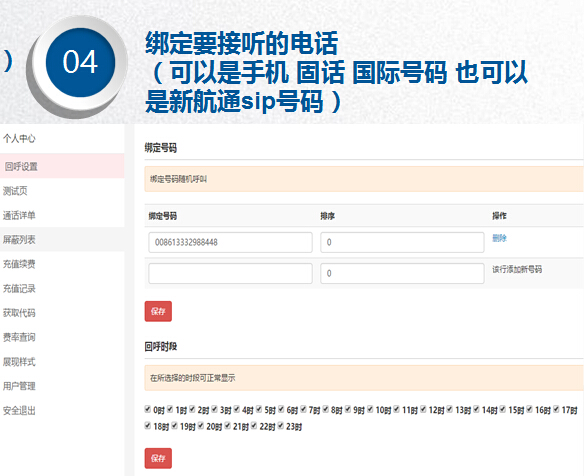Toggle the 23时 checkbox
This screenshot has width=584, height=476.
coord(280,425)
